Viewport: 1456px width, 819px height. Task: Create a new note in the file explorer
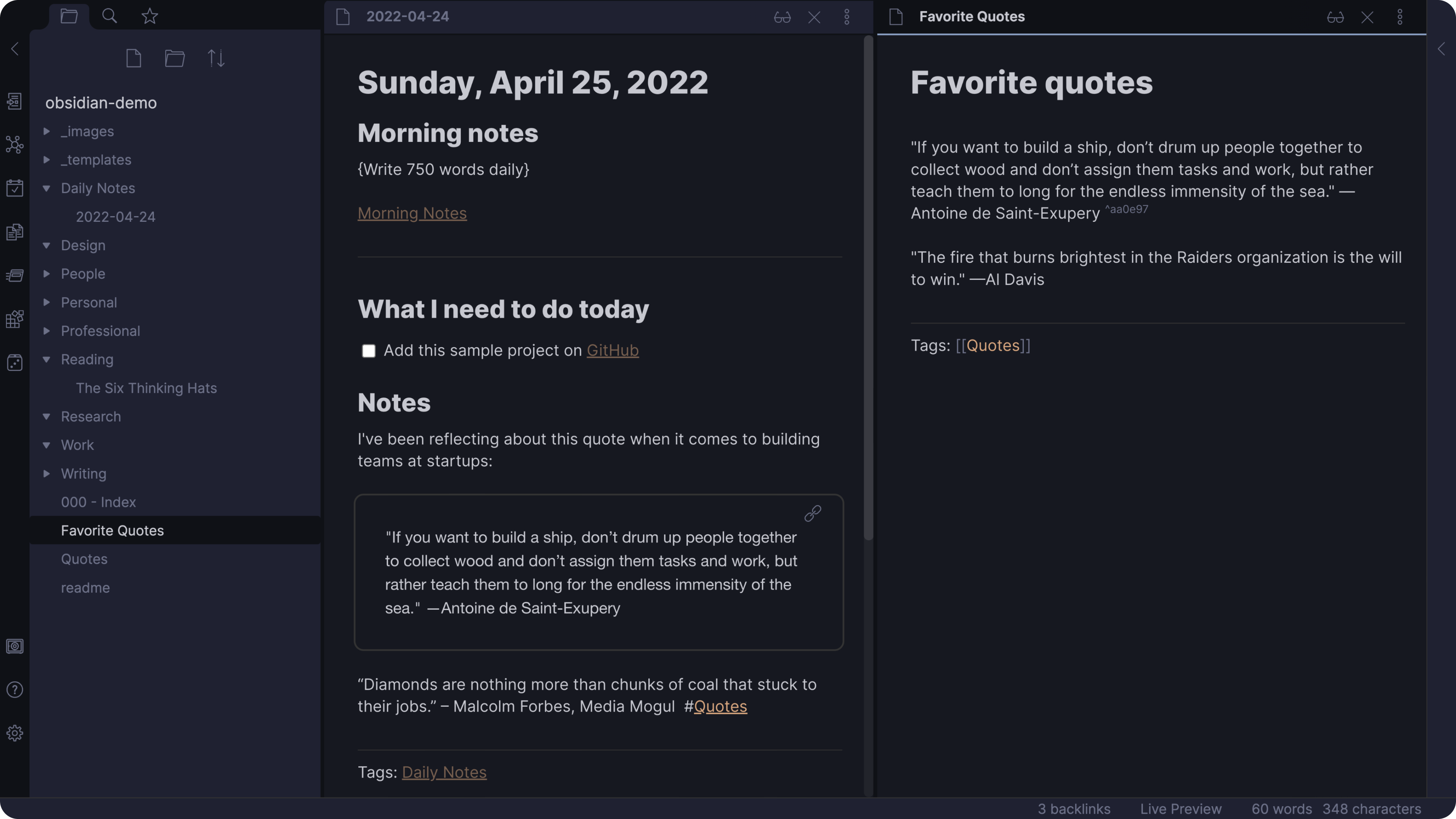pyautogui.click(x=133, y=58)
